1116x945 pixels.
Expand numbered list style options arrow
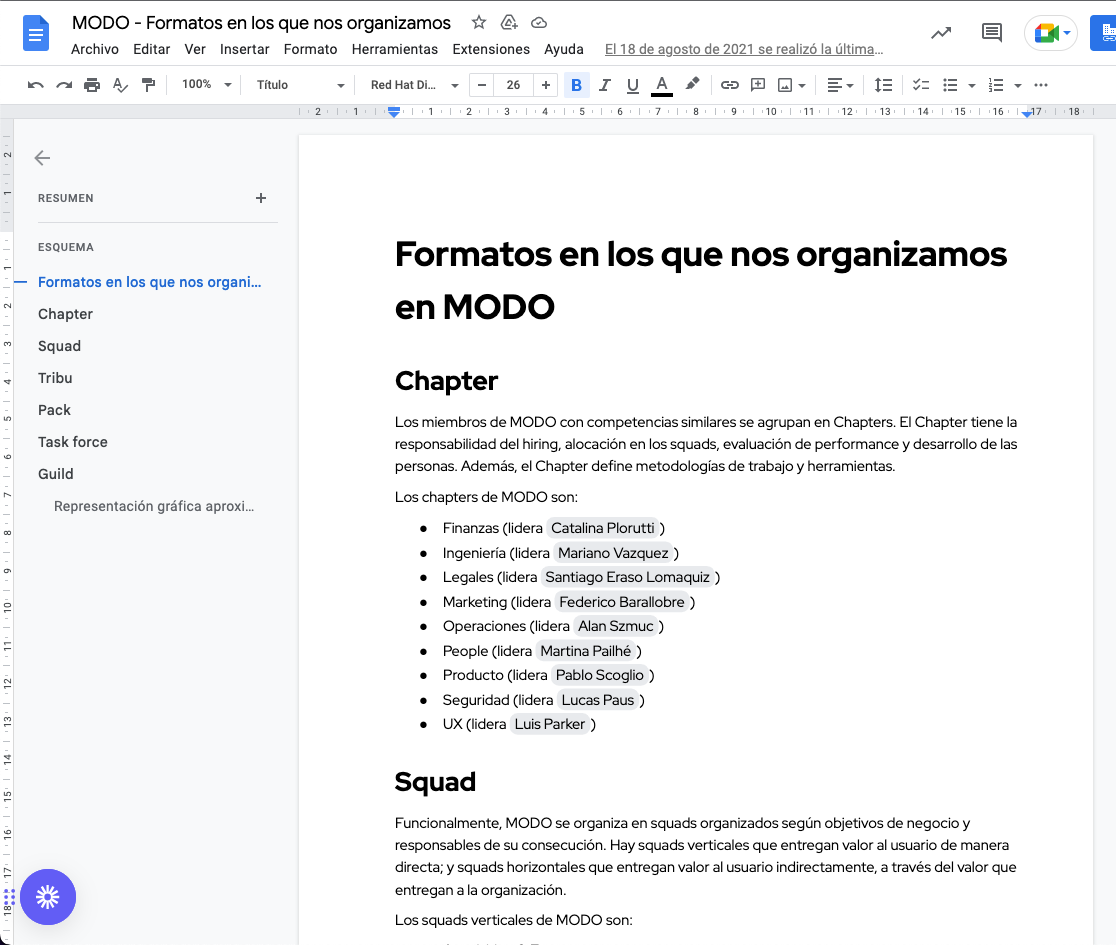pyautogui.click(x=1018, y=86)
